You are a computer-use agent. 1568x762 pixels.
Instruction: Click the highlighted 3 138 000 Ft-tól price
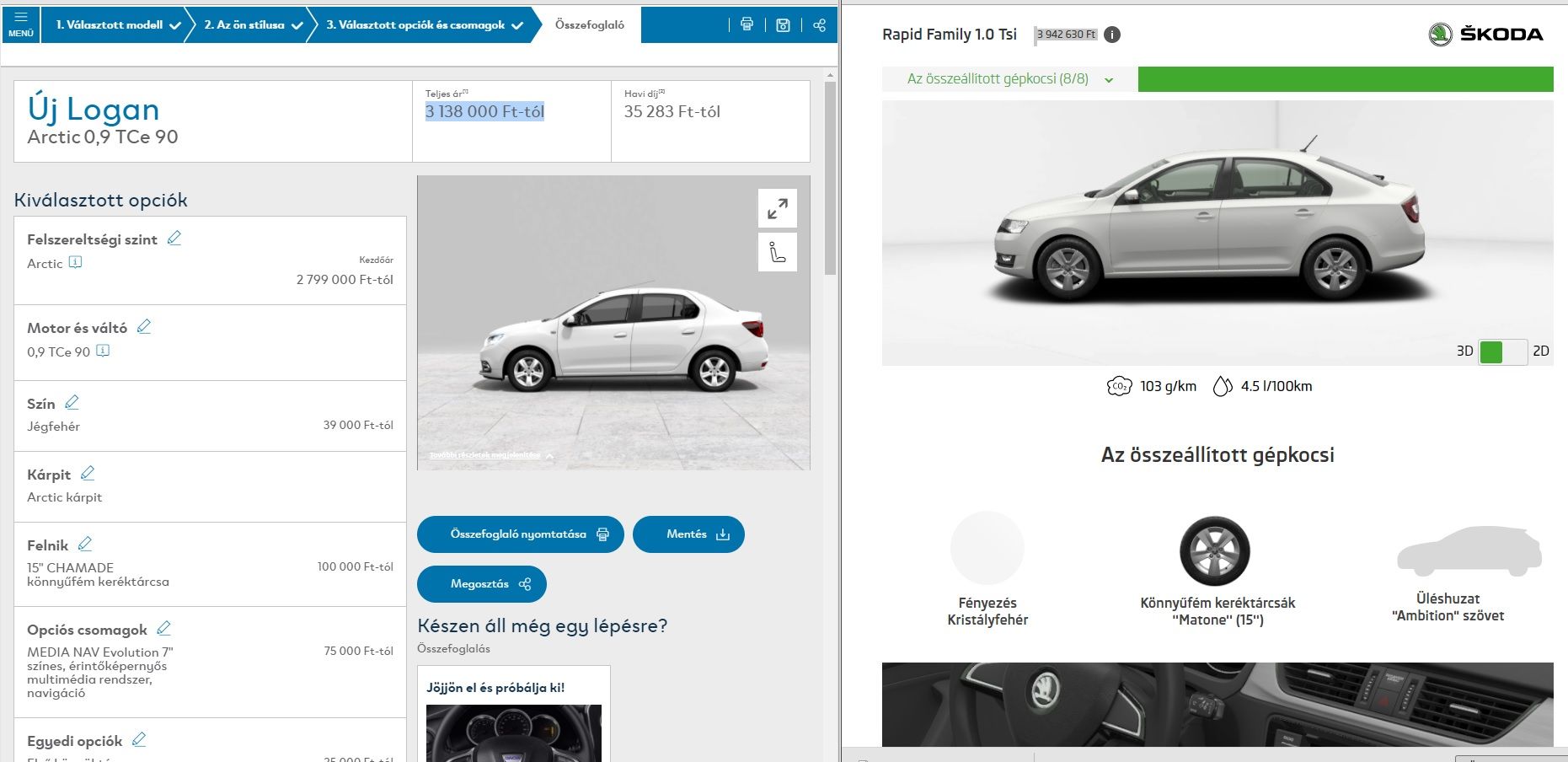click(484, 111)
